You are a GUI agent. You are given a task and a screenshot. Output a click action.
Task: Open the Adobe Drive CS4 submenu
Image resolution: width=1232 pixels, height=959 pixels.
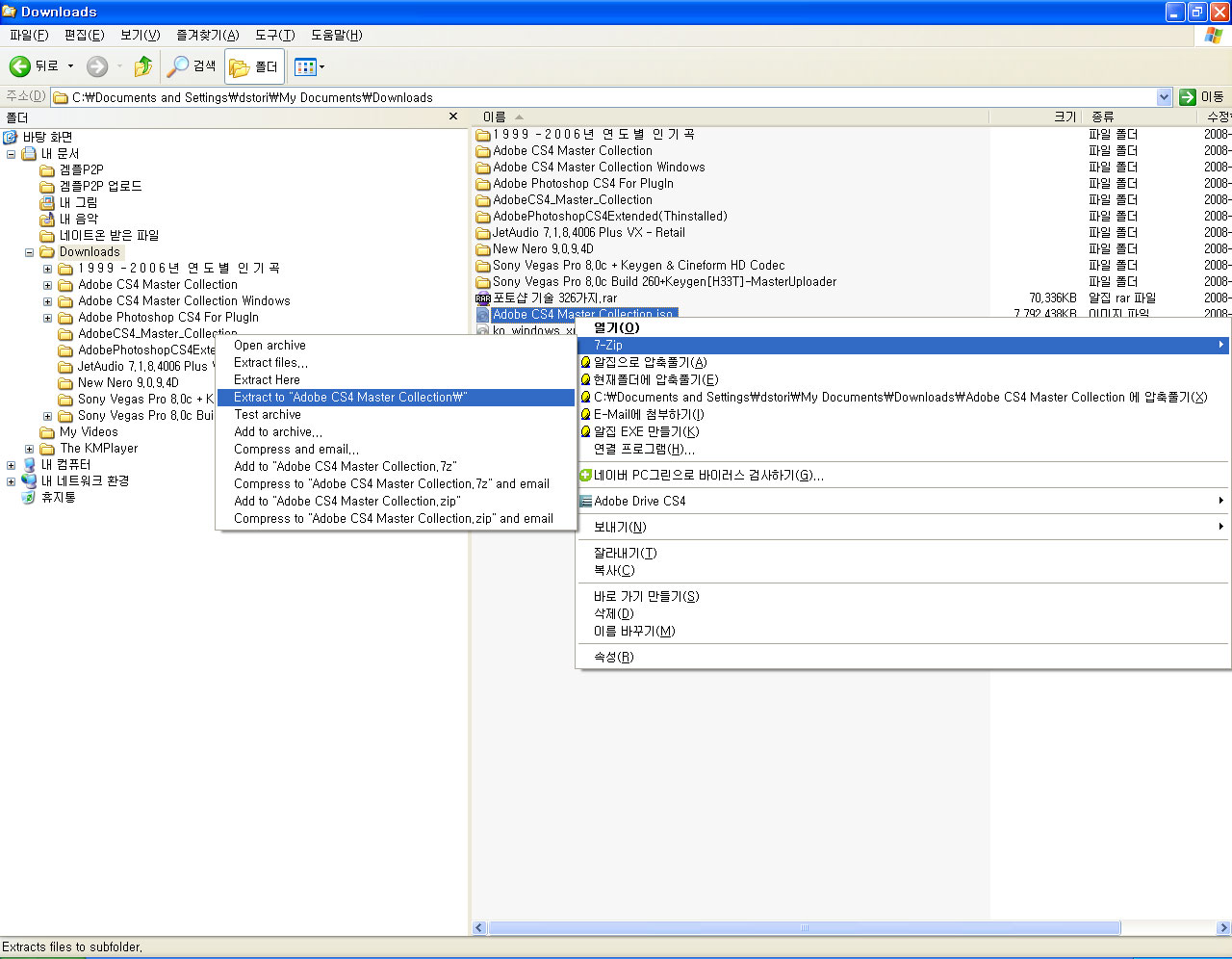pos(903,501)
